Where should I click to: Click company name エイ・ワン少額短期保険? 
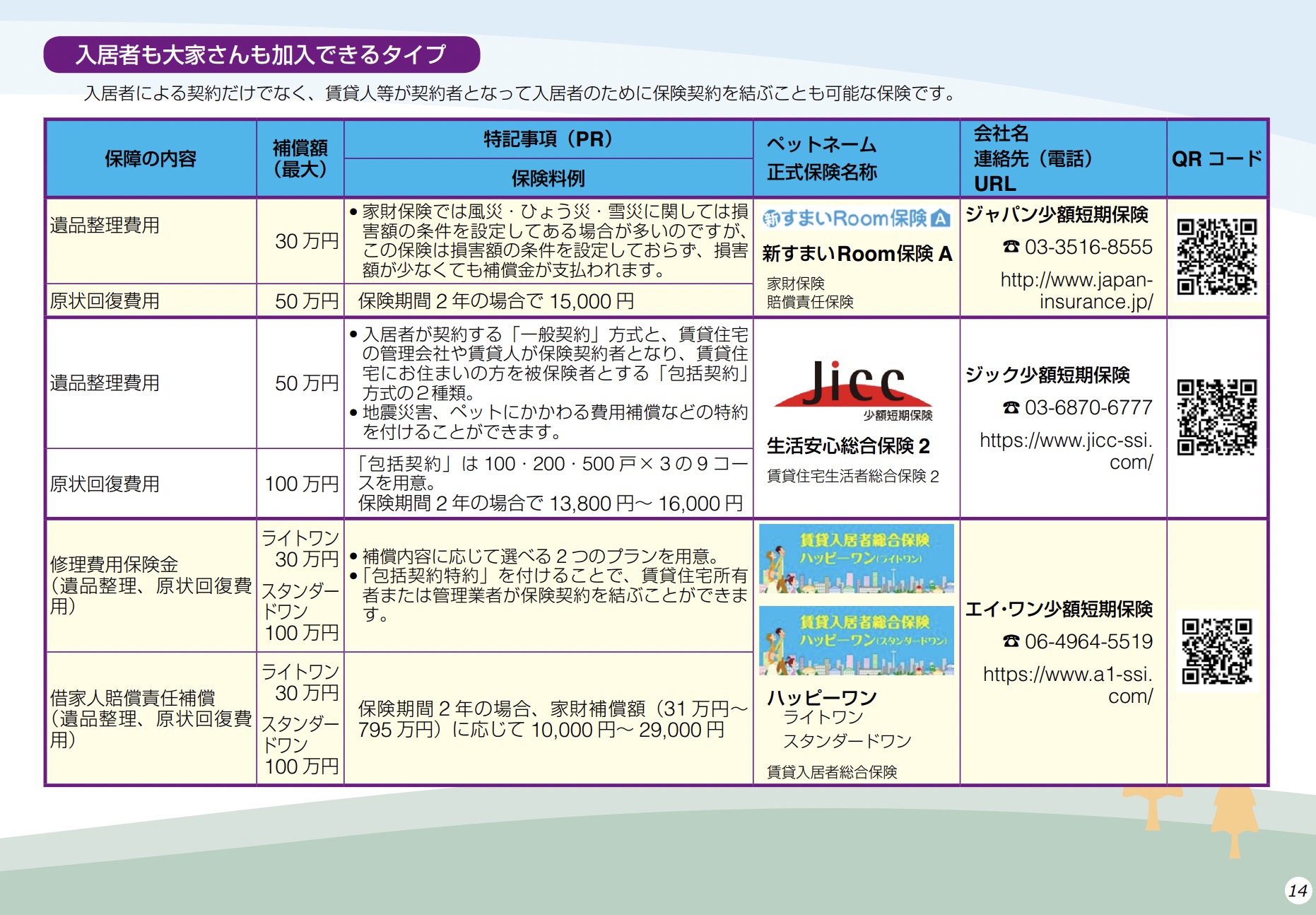1059,609
